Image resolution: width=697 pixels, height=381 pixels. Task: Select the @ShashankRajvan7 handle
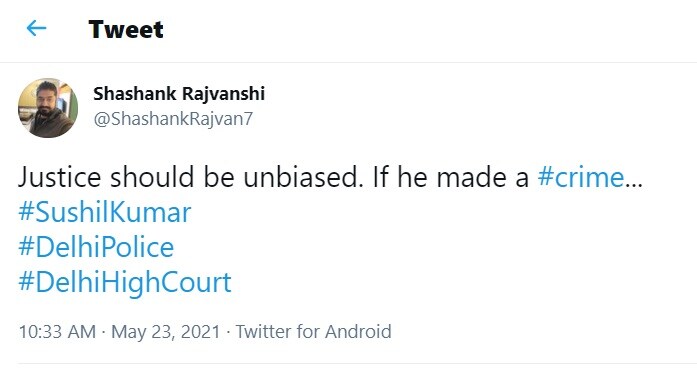point(173,119)
